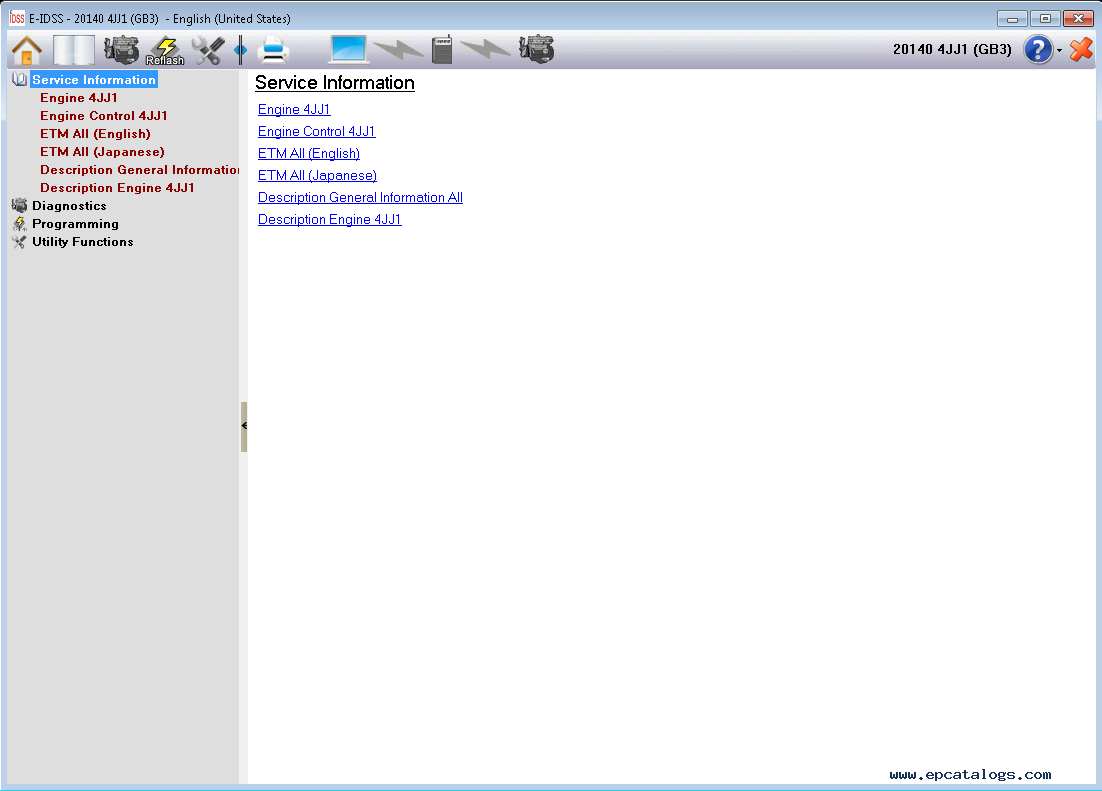Open the Service Information book toolbar icon

click(74, 50)
